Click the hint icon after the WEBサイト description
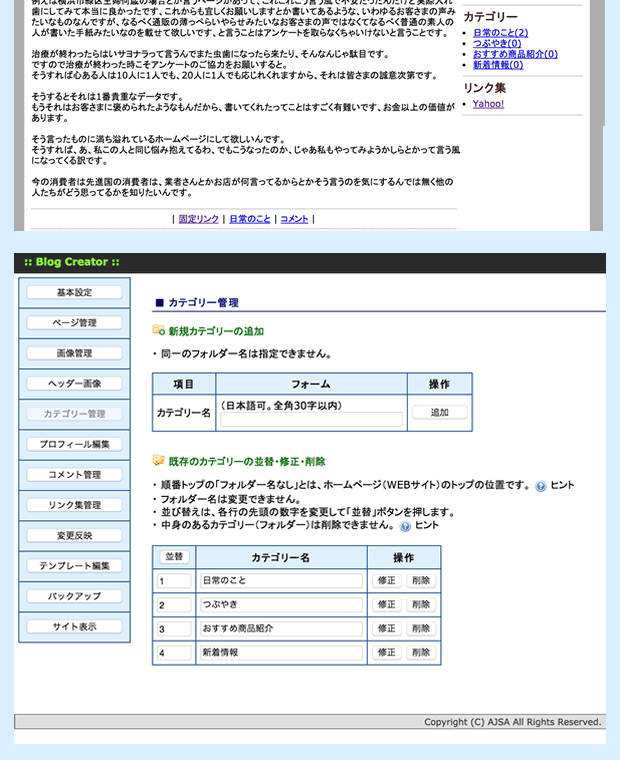The image size is (620, 760). 541,486
